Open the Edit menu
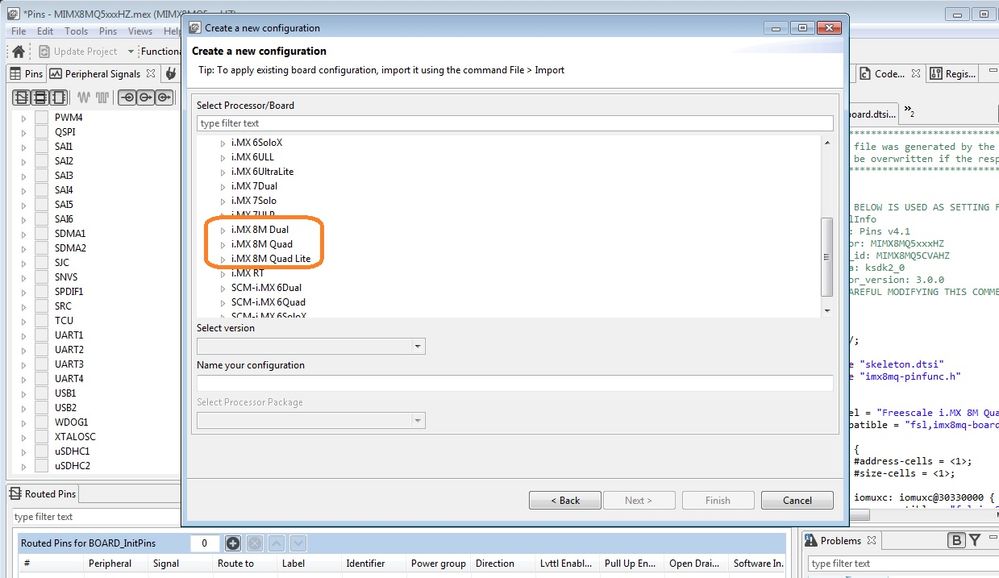 [x=45, y=31]
